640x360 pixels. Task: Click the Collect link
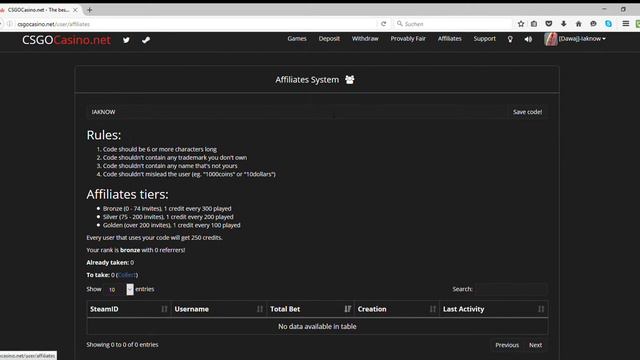(x=127, y=275)
